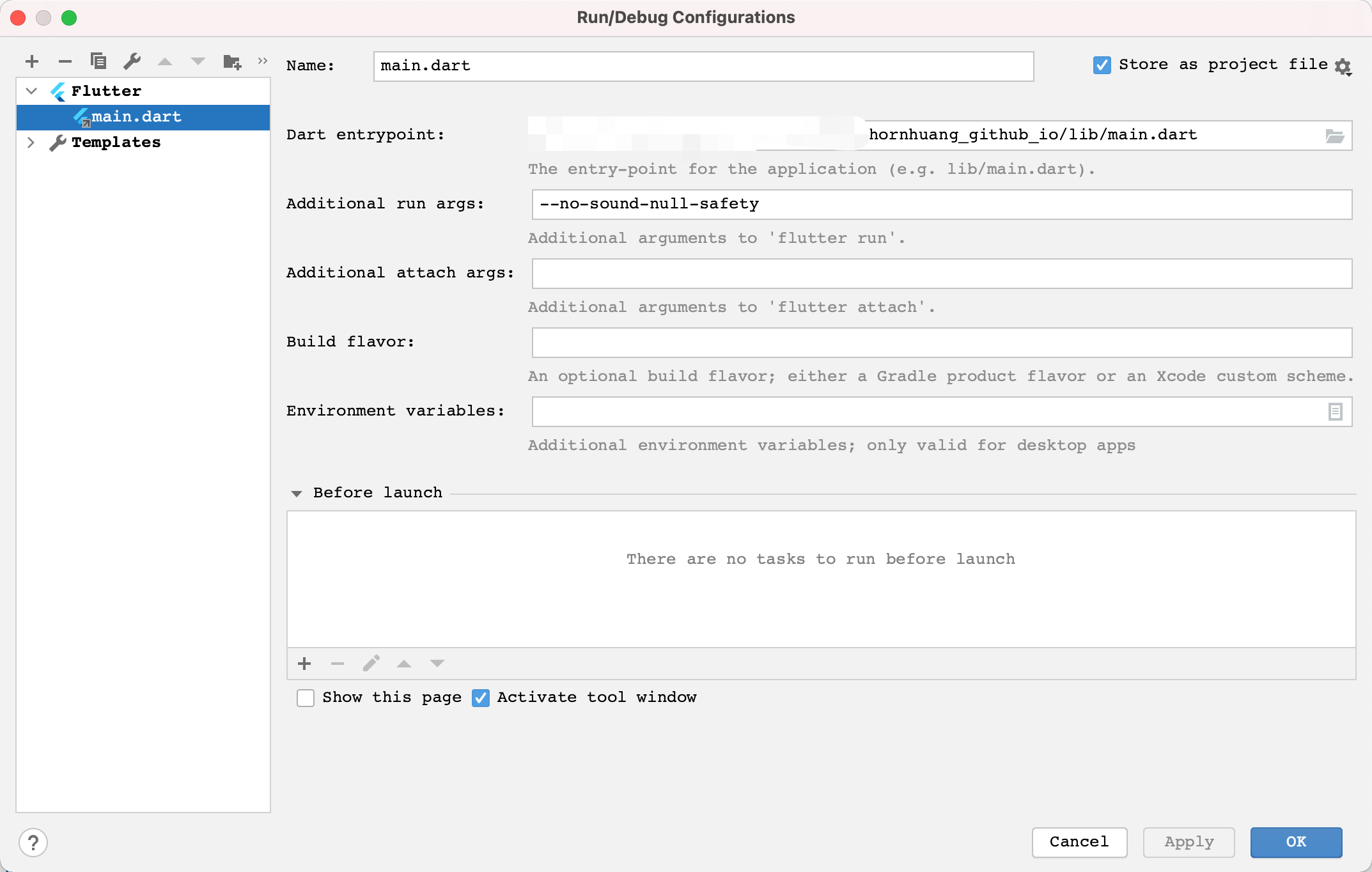Remove the selected configuration with minus icon
Viewport: 1372px width, 872px height.
click(x=65, y=61)
